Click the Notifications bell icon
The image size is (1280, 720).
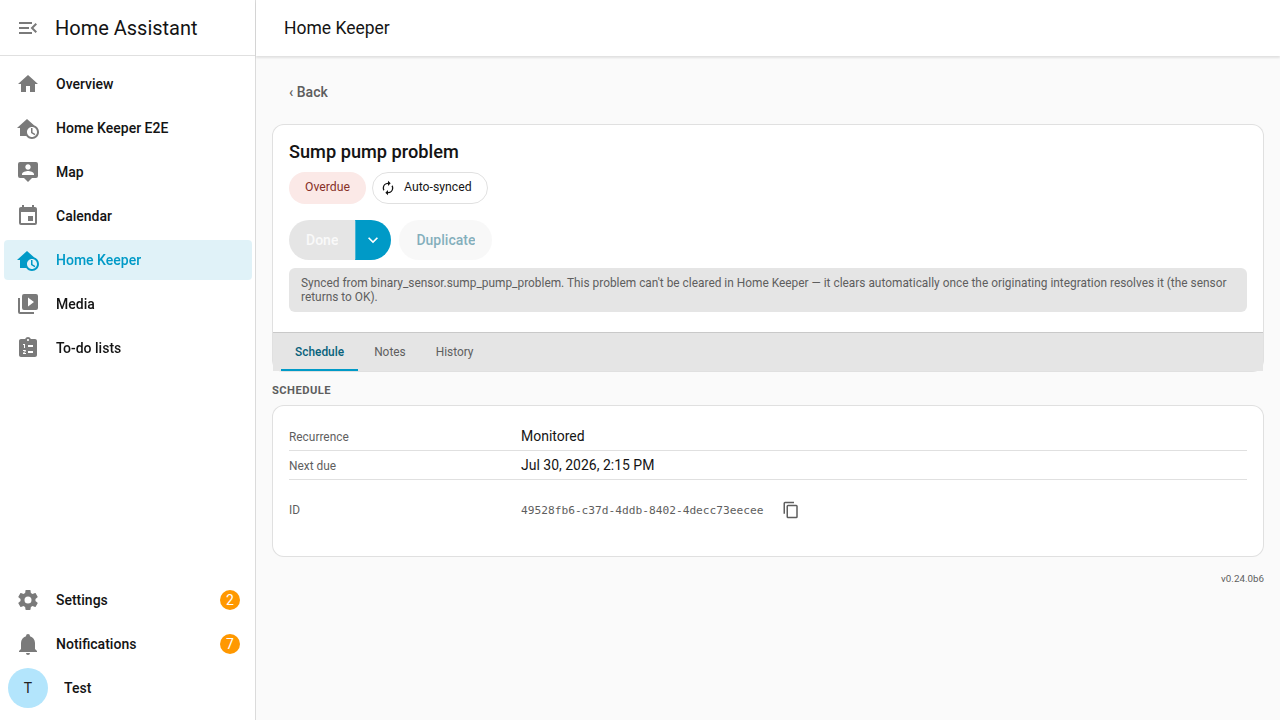point(28,644)
